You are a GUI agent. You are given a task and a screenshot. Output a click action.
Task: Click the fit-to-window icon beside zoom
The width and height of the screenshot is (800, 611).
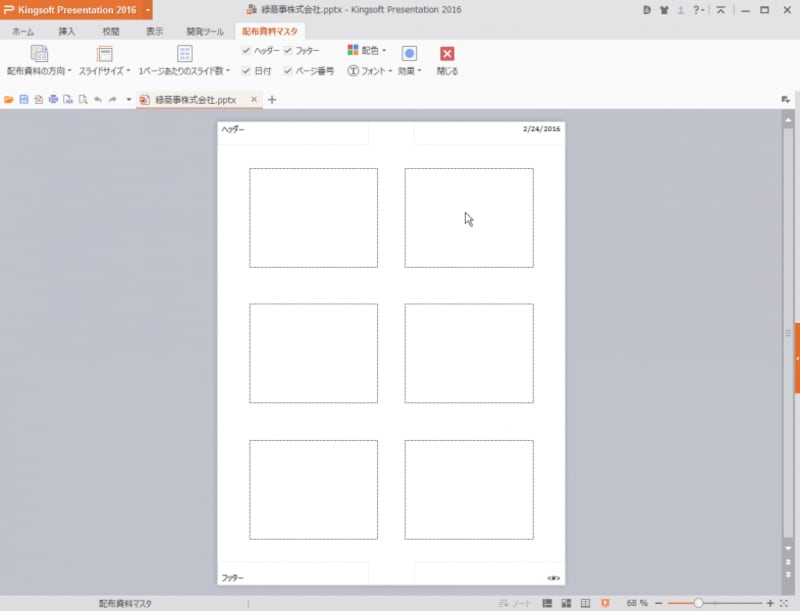783,603
